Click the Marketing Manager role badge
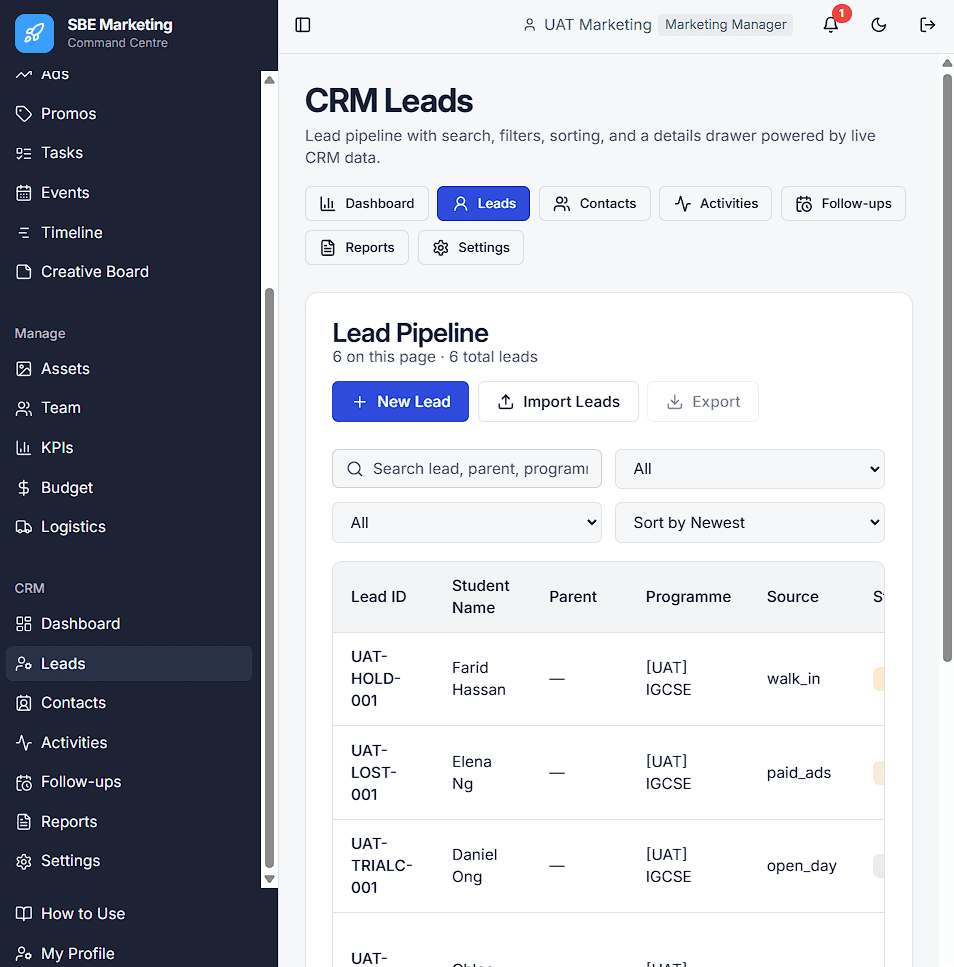 click(725, 25)
